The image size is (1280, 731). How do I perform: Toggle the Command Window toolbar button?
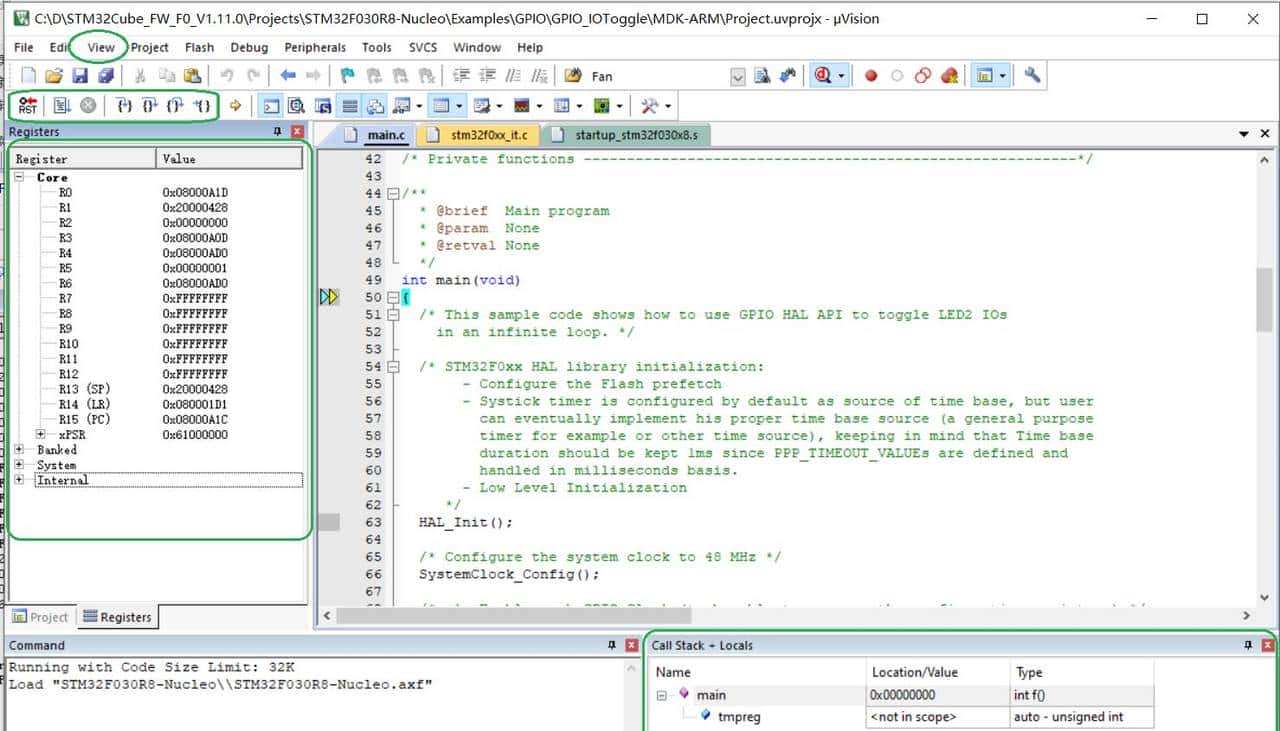coord(271,105)
